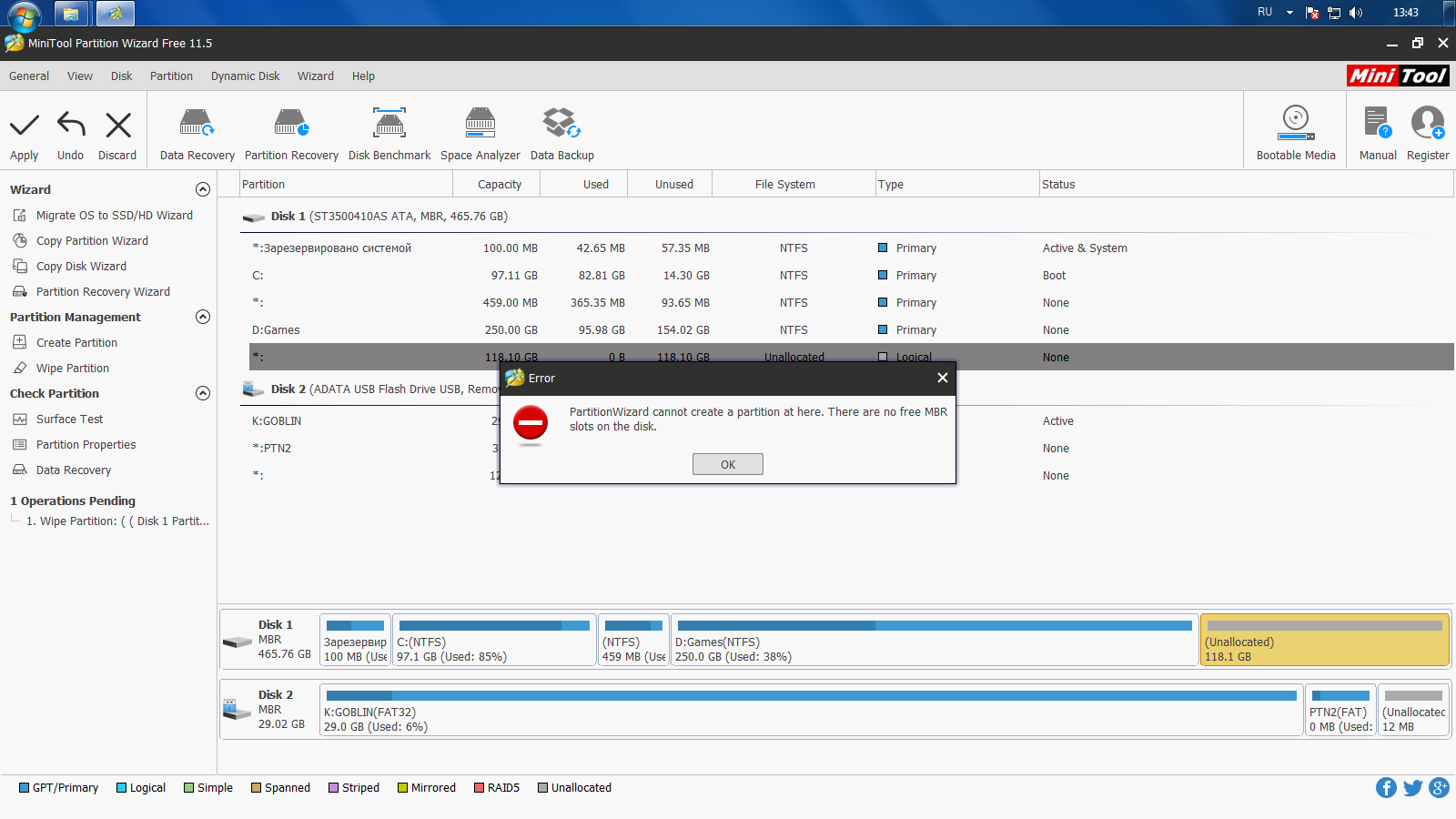This screenshot has width=1456, height=819.
Task: Open the Partition menu
Action: 171,76
